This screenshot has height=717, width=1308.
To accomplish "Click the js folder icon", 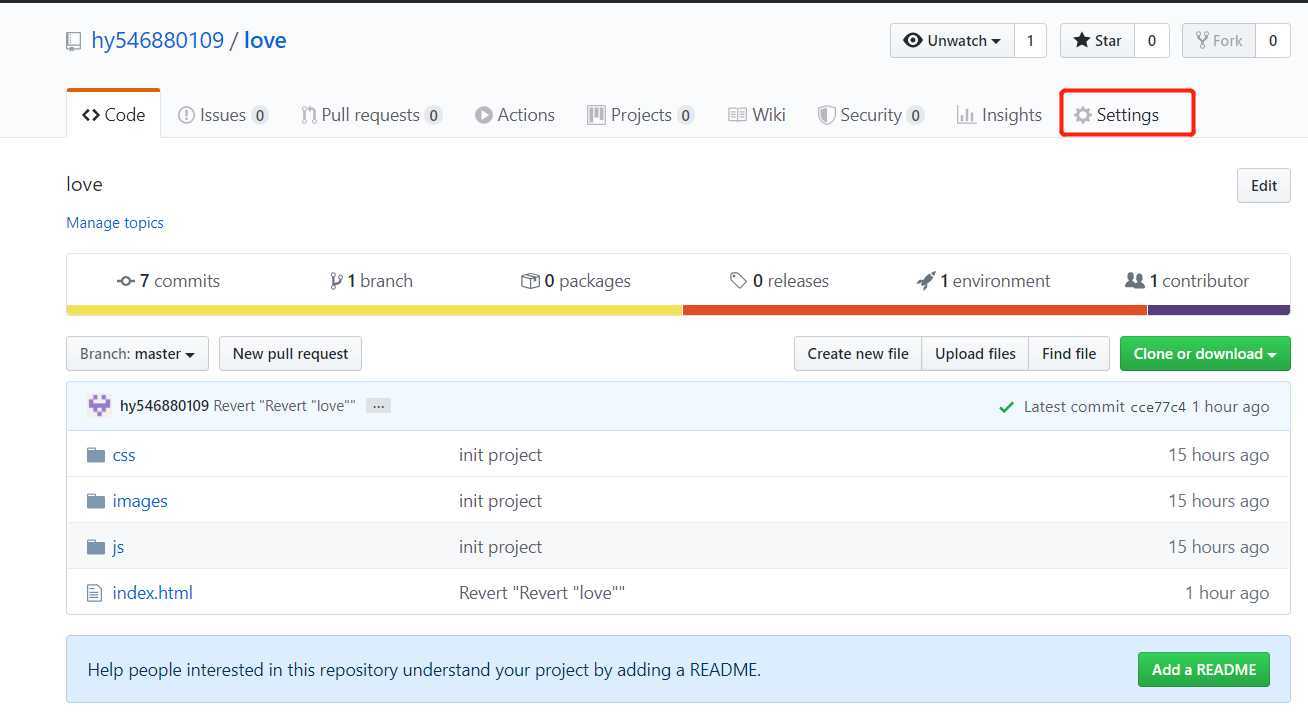I will pos(96,547).
